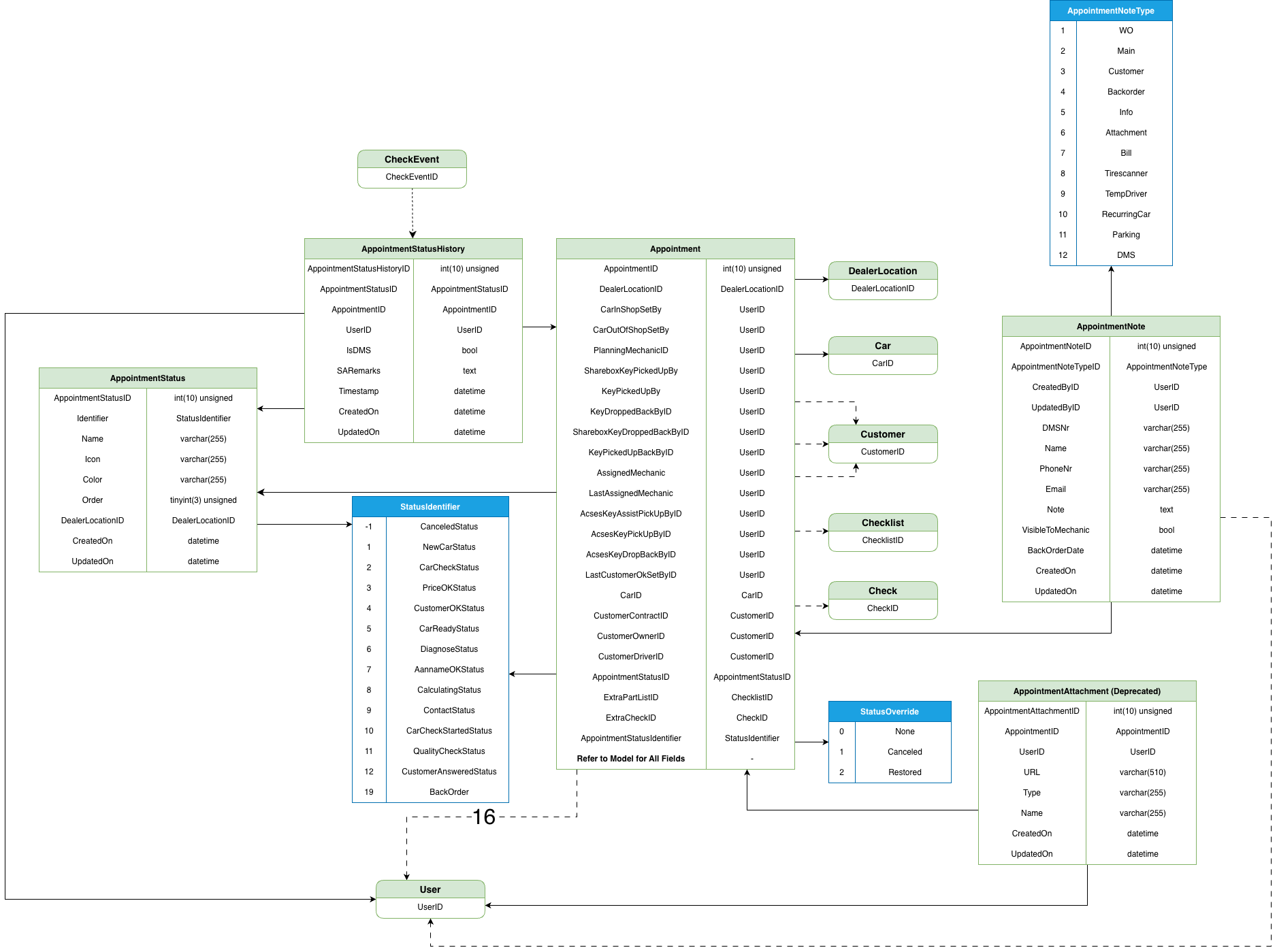Click the StatusIdentifier blue table header
The width and height of the screenshot is (1277, 952).
tap(430, 507)
